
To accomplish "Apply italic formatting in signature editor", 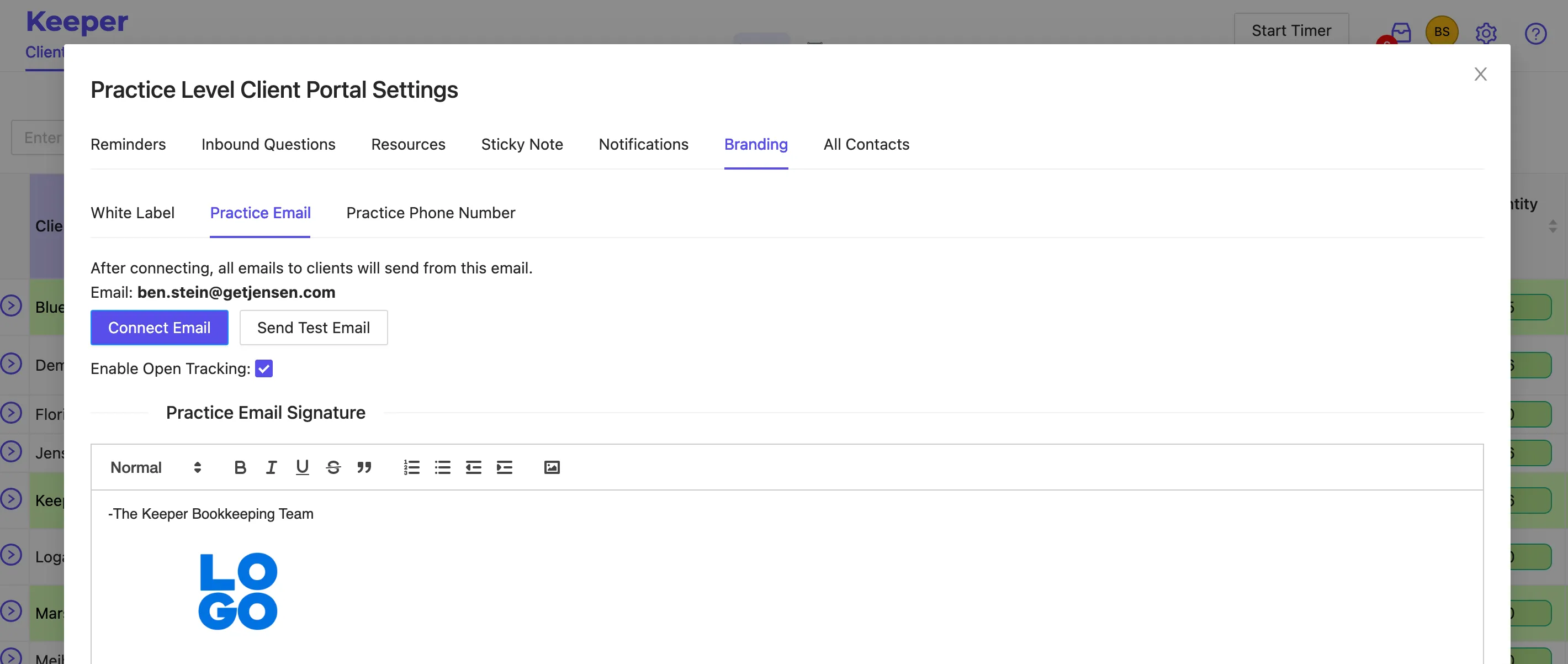I will [271, 467].
